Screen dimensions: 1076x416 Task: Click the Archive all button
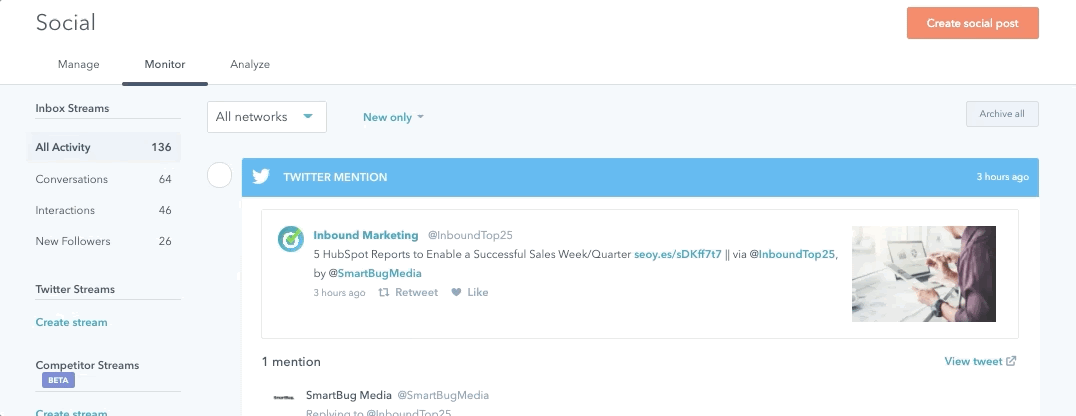coord(1002,114)
